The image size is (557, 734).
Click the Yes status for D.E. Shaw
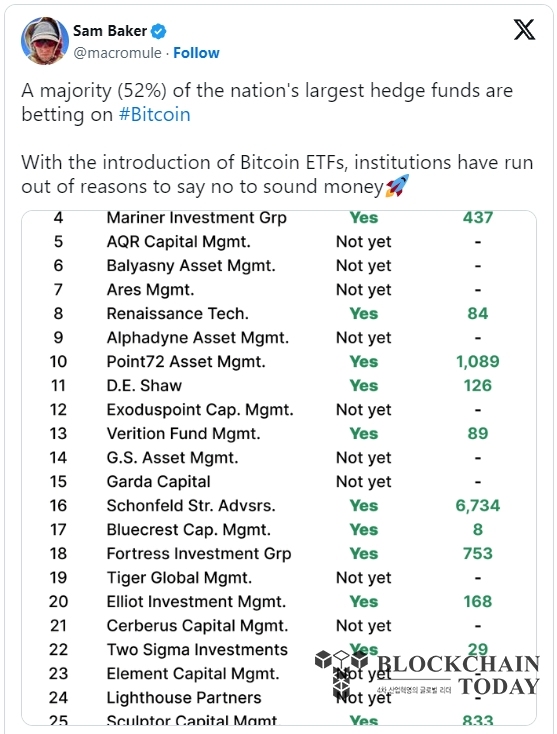(x=364, y=386)
